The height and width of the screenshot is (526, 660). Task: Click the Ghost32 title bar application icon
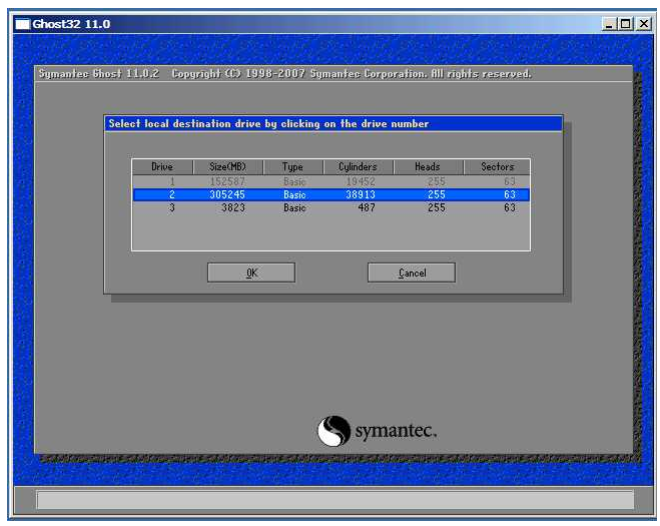click(x=22, y=23)
